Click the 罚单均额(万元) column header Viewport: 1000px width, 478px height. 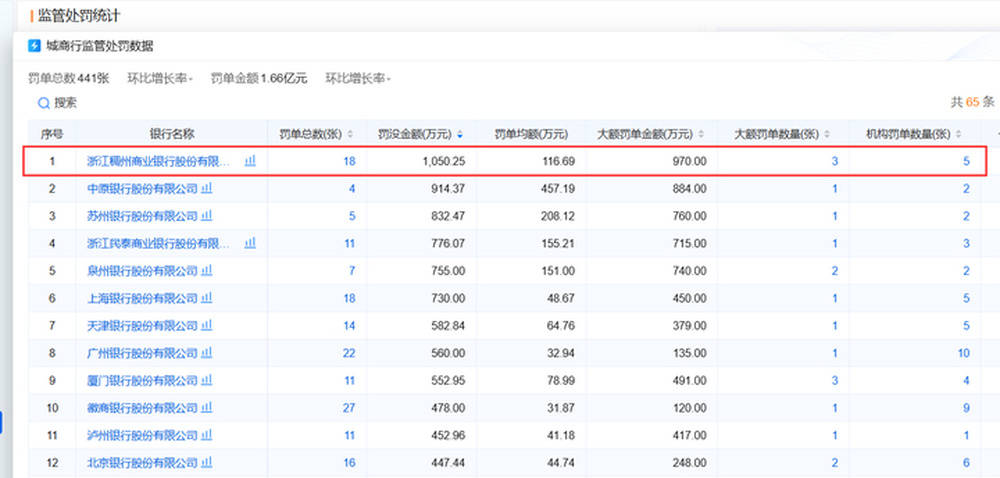tap(531, 134)
